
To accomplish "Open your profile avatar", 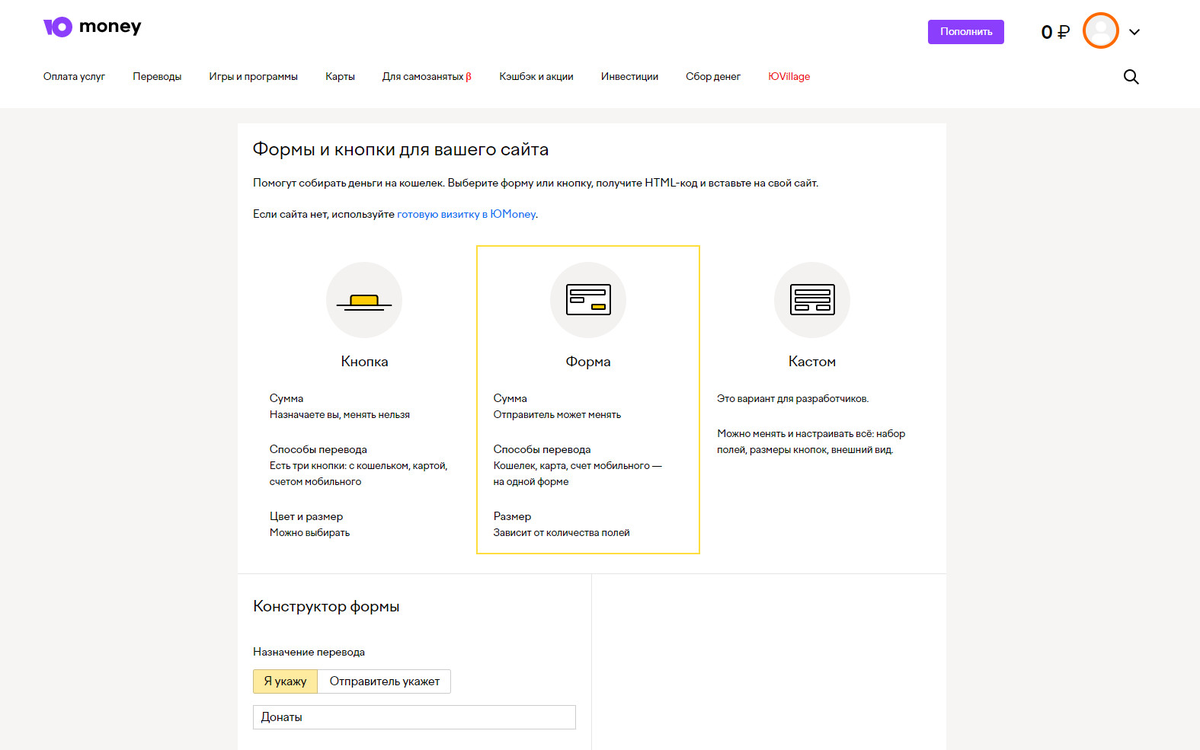I will tap(1100, 30).
